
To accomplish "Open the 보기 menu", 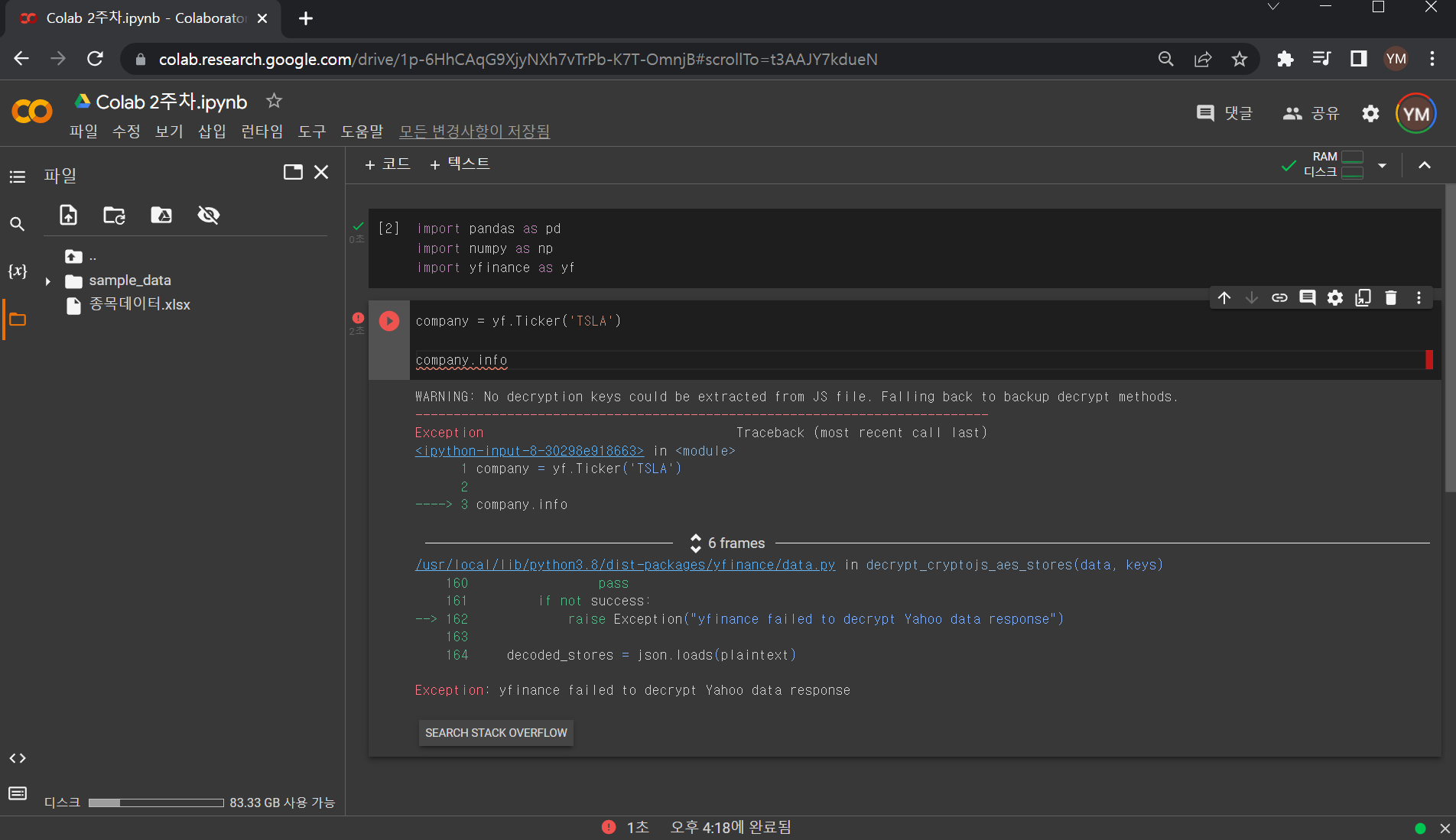I will pos(169,131).
